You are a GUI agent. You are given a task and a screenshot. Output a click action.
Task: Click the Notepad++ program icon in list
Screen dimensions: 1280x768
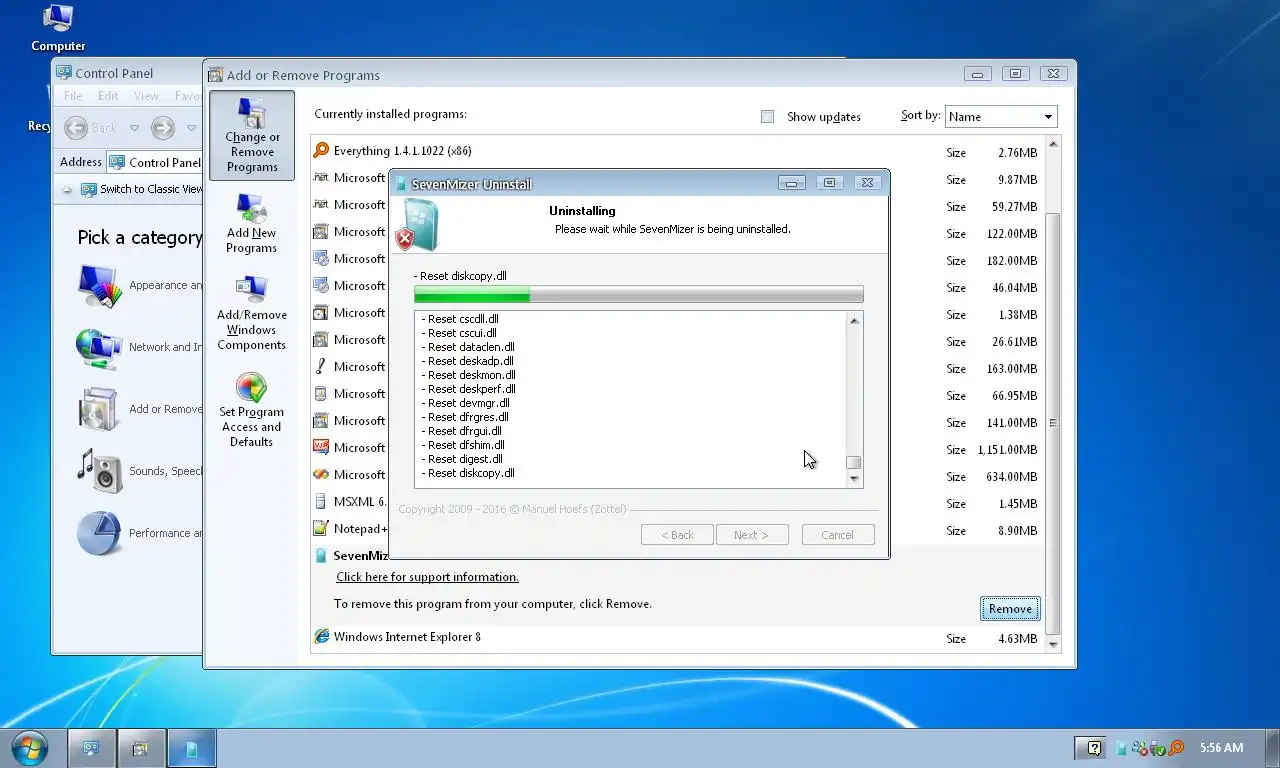[321, 529]
